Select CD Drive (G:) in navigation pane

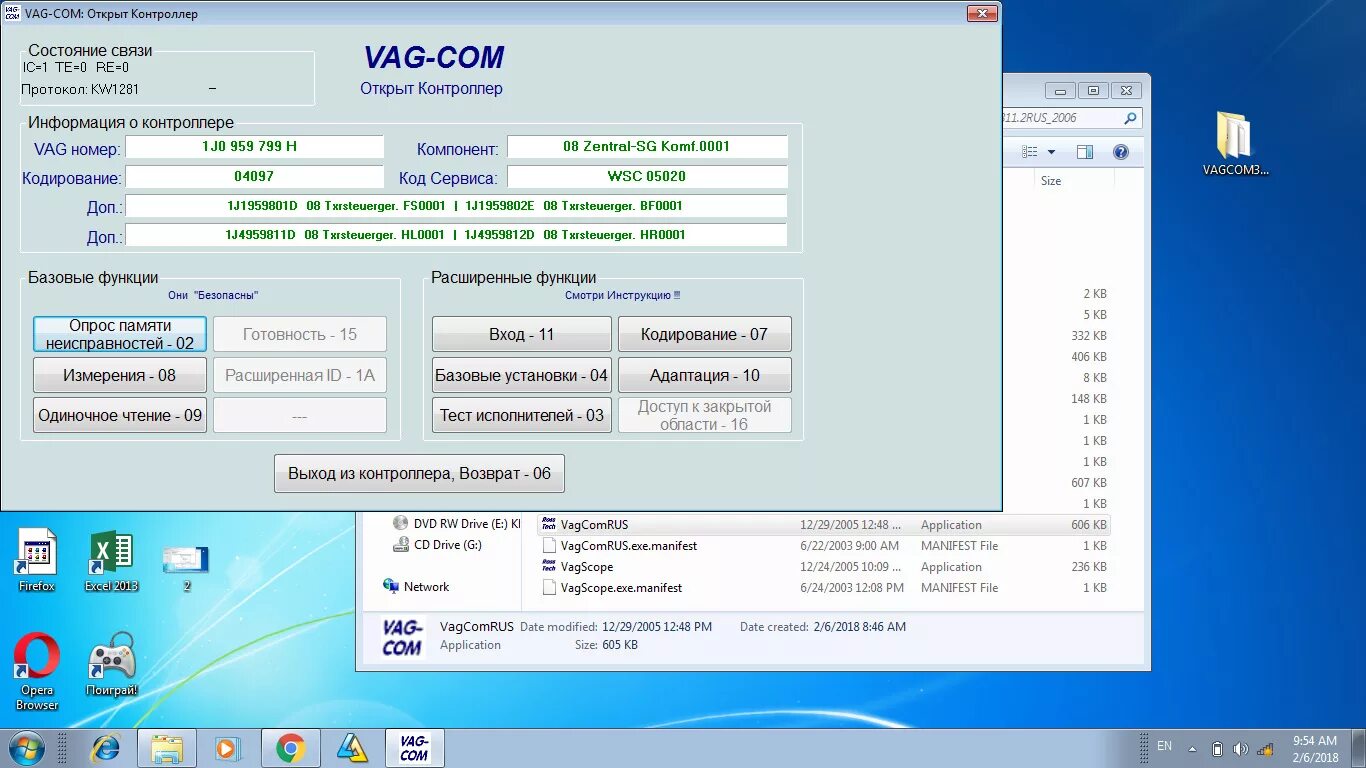[x=437, y=545]
